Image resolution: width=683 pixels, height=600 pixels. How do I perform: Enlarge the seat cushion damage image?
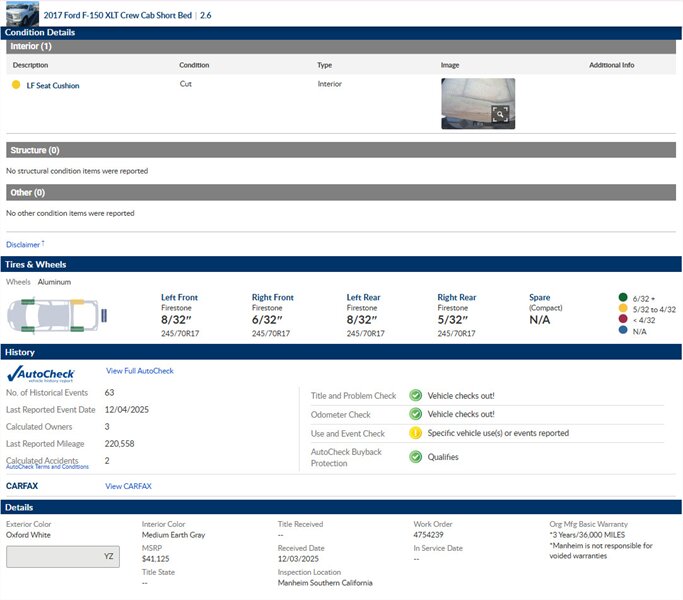[500, 115]
